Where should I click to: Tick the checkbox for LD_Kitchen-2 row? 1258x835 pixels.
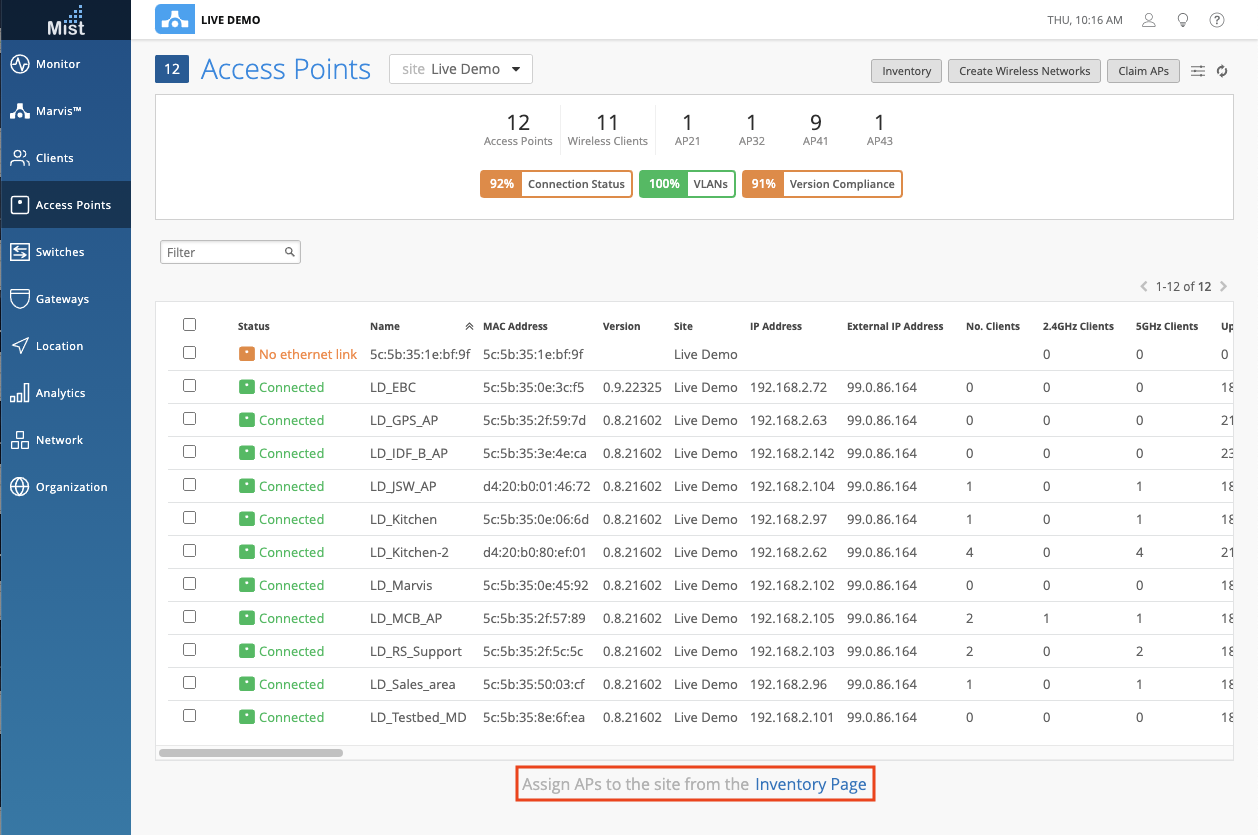click(x=189, y=551)
